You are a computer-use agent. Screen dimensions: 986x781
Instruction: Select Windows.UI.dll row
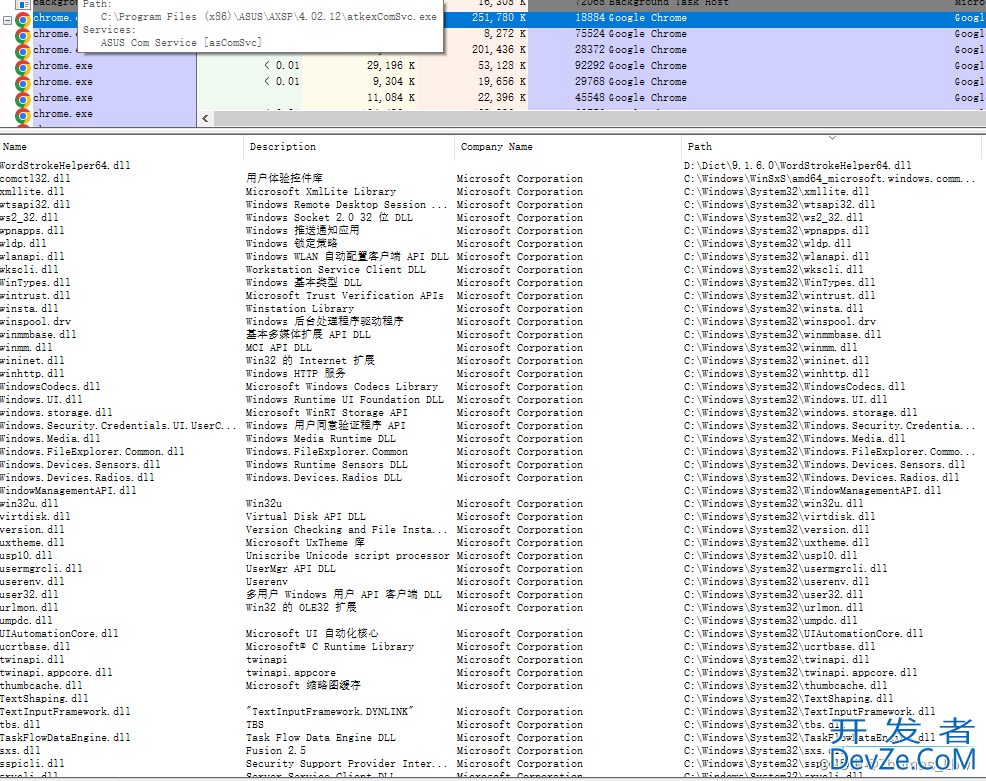493,399
